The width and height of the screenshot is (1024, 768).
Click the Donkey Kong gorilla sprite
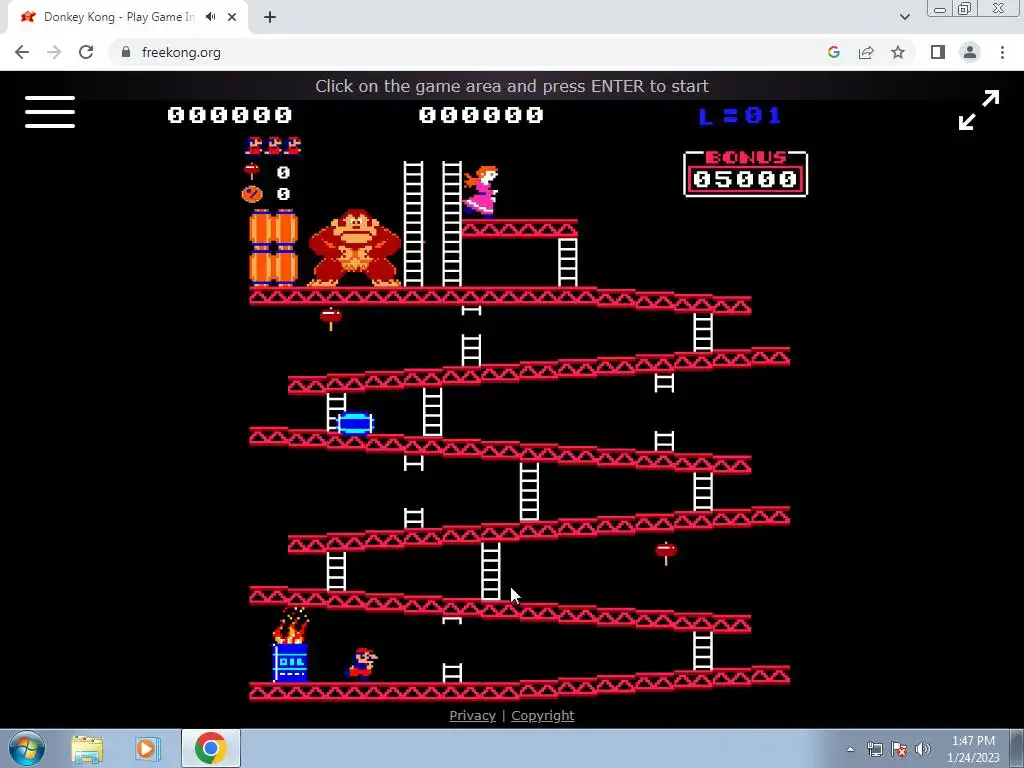pyautogui.click(x=355, y=248)
